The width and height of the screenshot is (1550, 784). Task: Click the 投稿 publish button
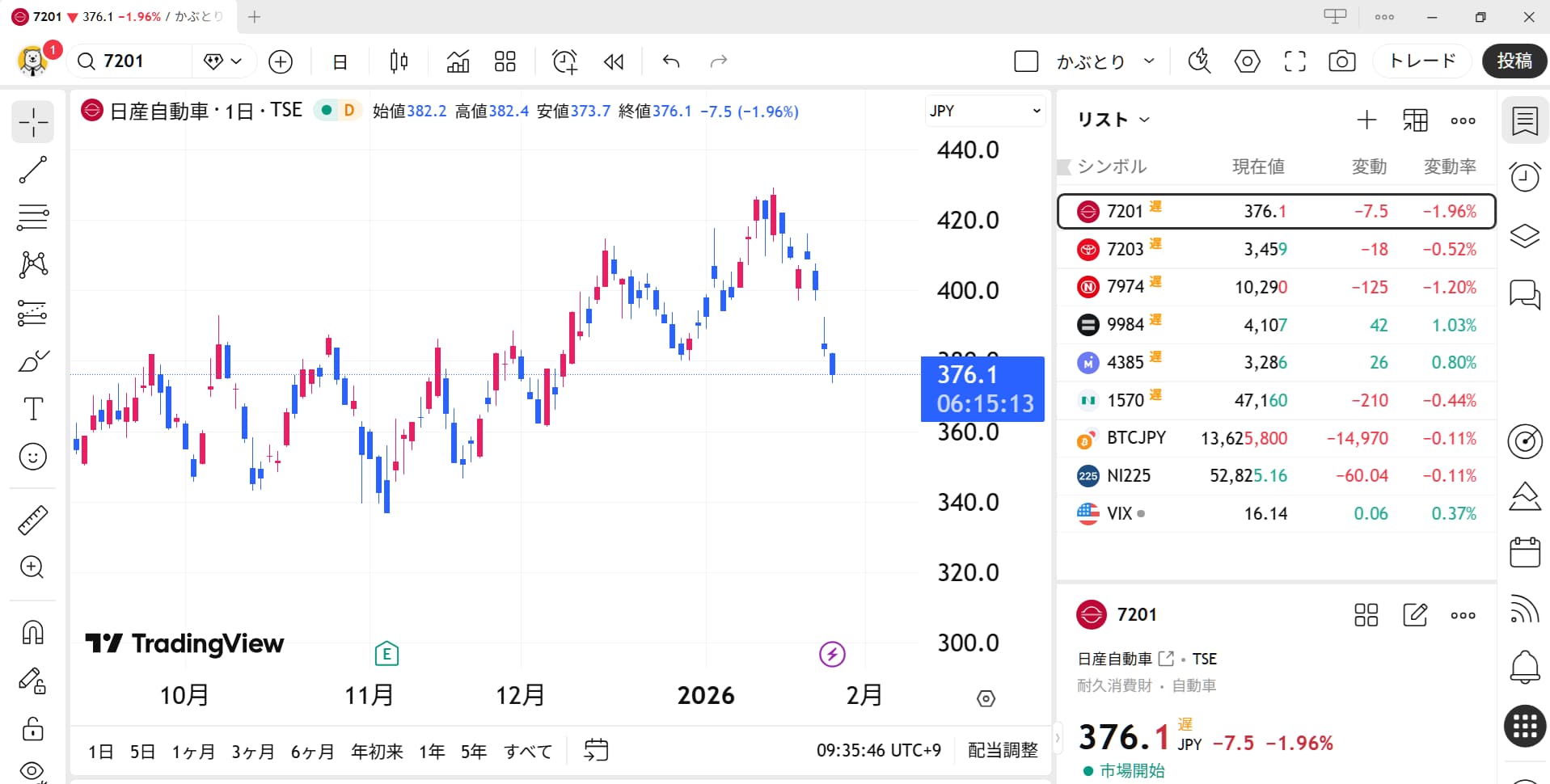pos(1514,61)
